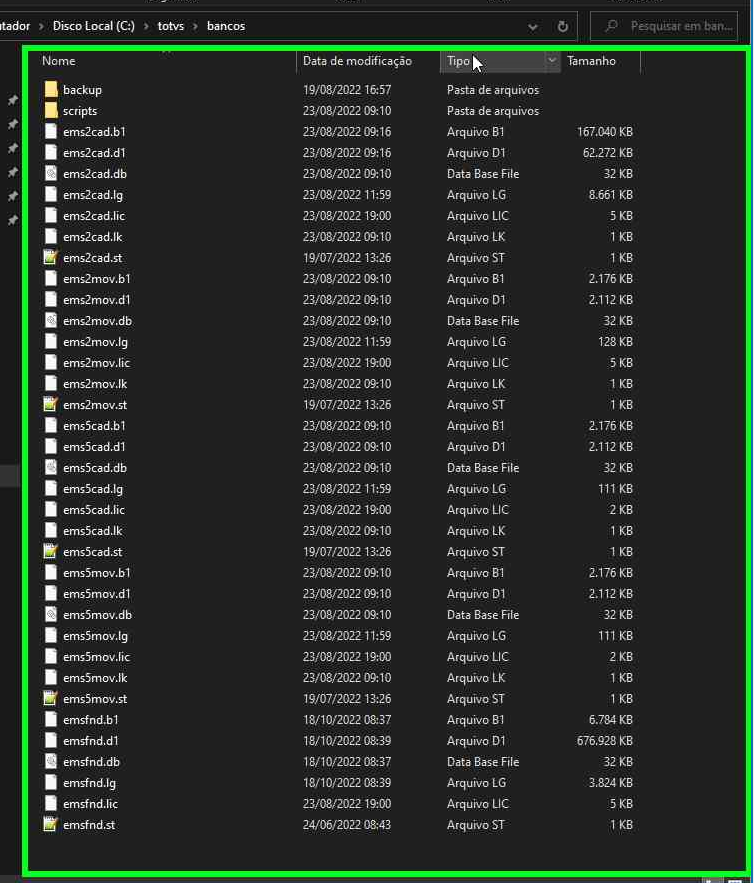Expand chevron after Disco Local (C:)
The width and height of the screenshot is (754, 883).
click(x=146, y=26)
